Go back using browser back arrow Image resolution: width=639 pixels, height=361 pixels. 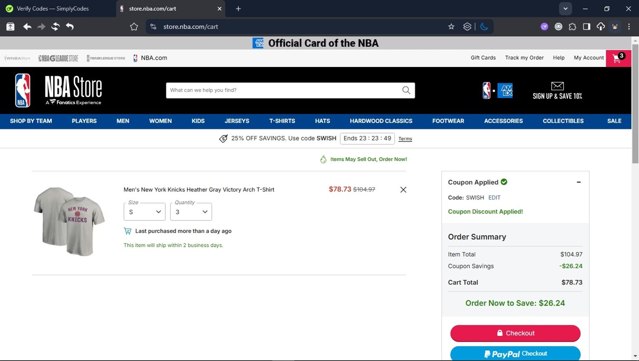[27, 26]
